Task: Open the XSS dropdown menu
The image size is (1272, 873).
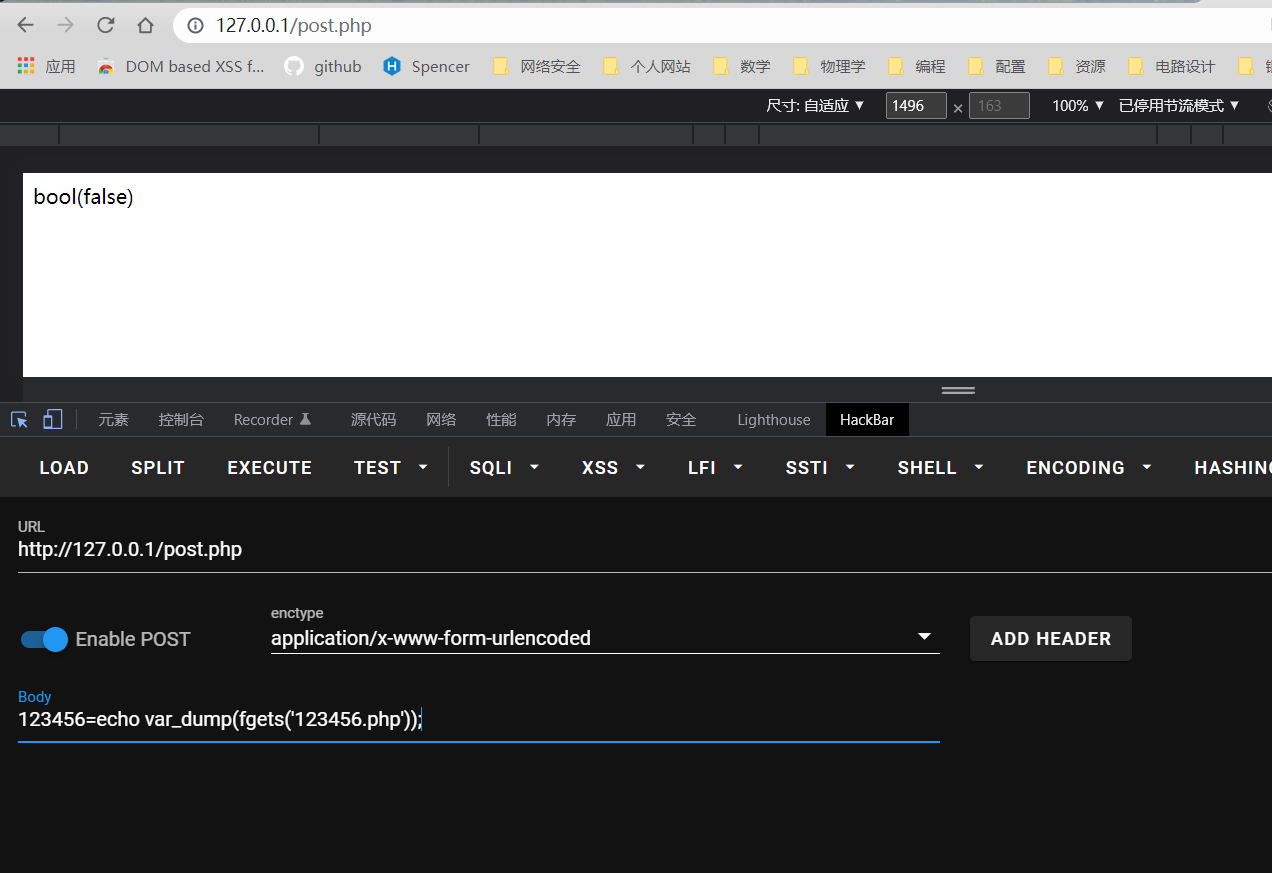Action: [613, 467]
